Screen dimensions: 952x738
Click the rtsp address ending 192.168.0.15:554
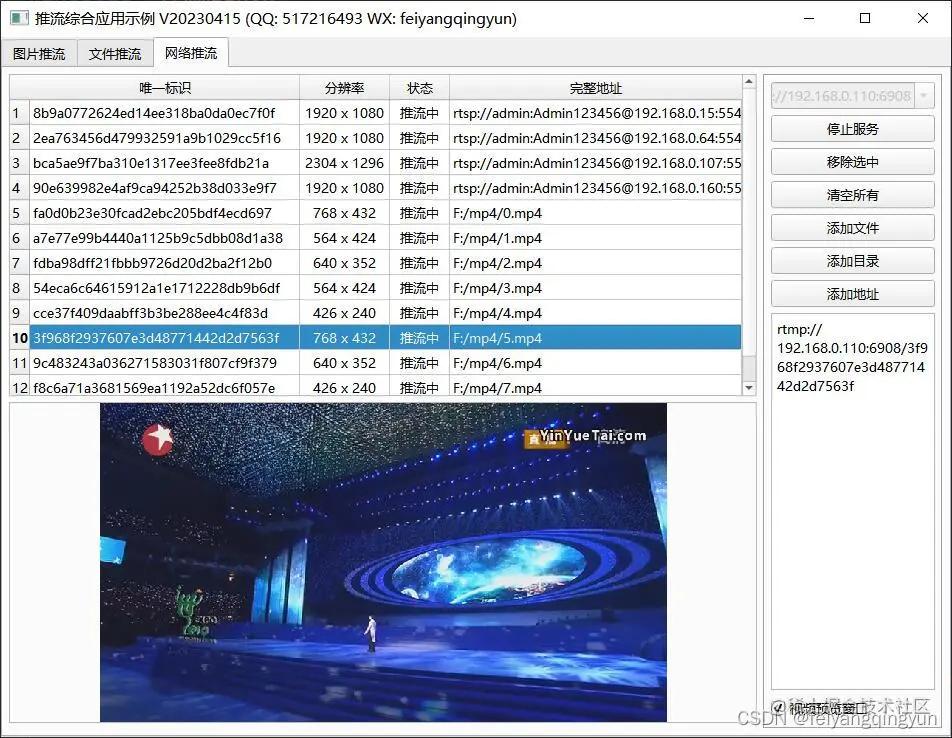point(596,113)
